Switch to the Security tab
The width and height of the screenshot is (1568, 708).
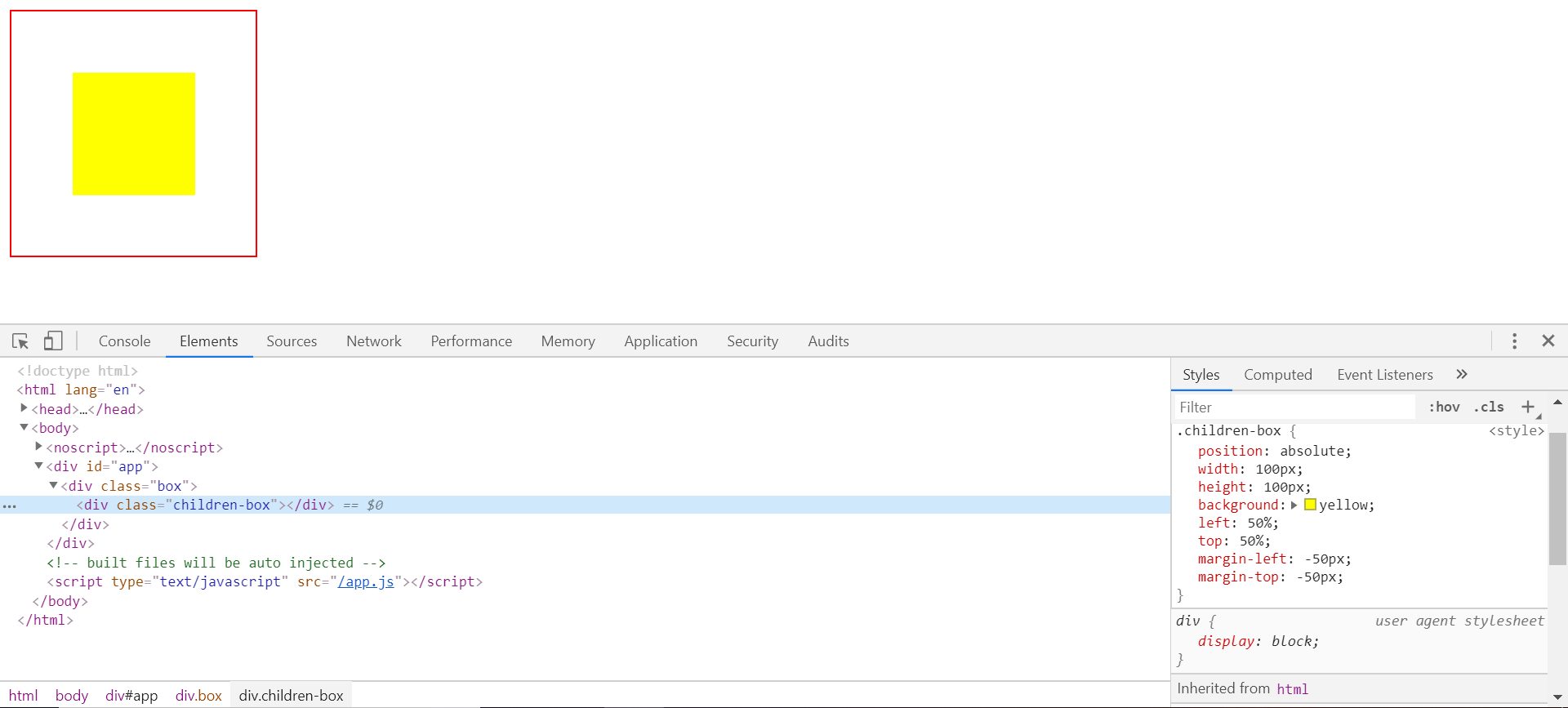click(752, 341)
